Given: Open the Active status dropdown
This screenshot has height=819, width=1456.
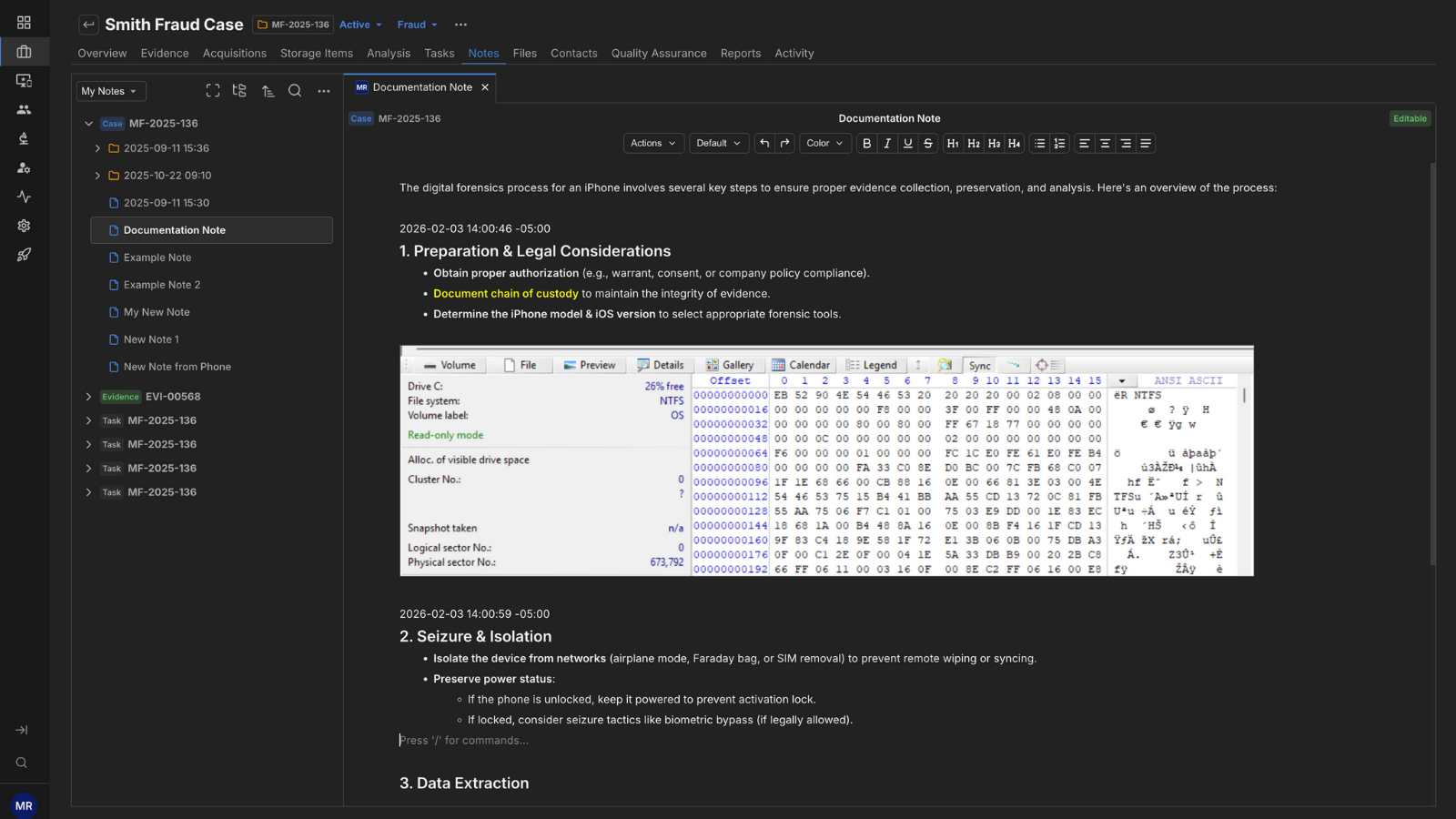Looking at the screenshot, I should [360, 25].
